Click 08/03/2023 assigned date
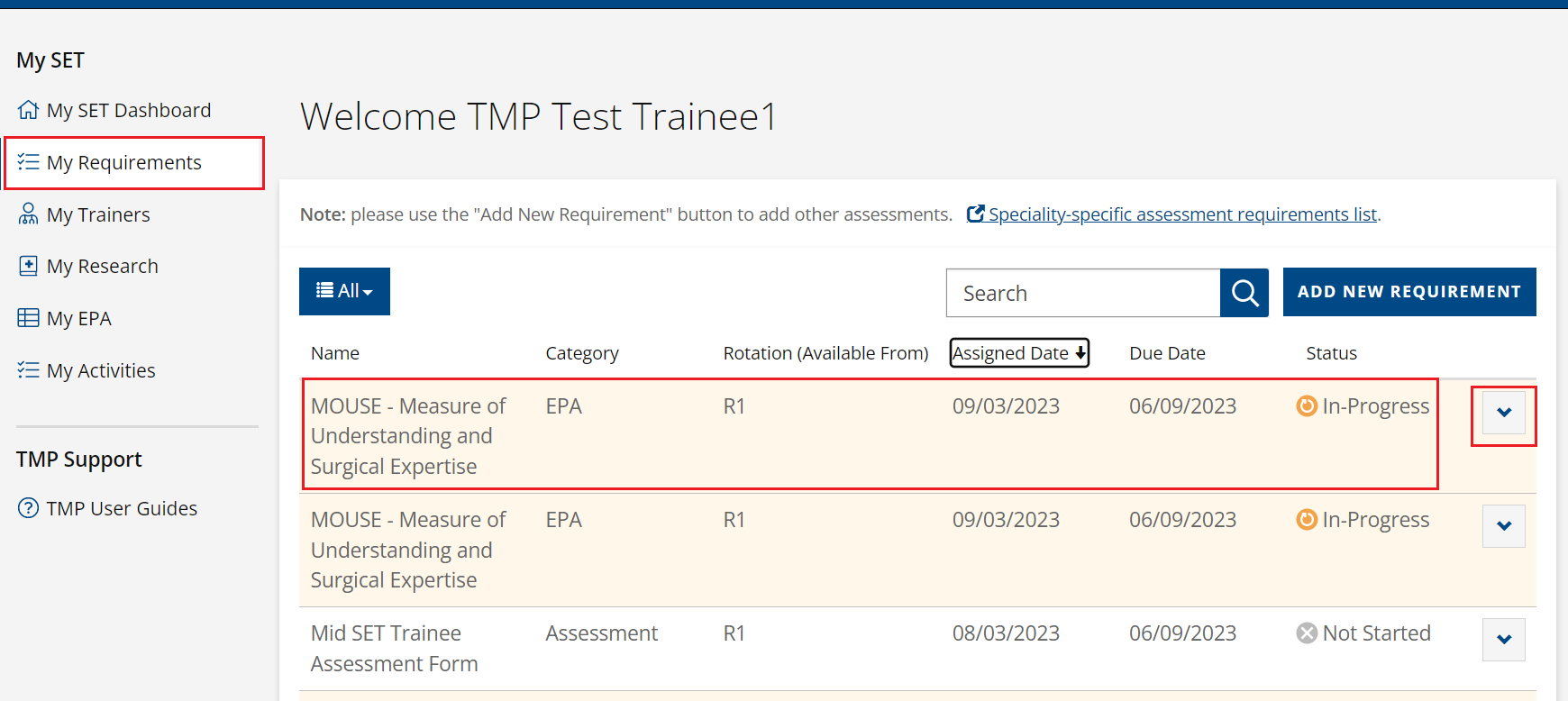Image resolution: width=1568 pixels, height=701 pixels. [x=1006, y=633]
